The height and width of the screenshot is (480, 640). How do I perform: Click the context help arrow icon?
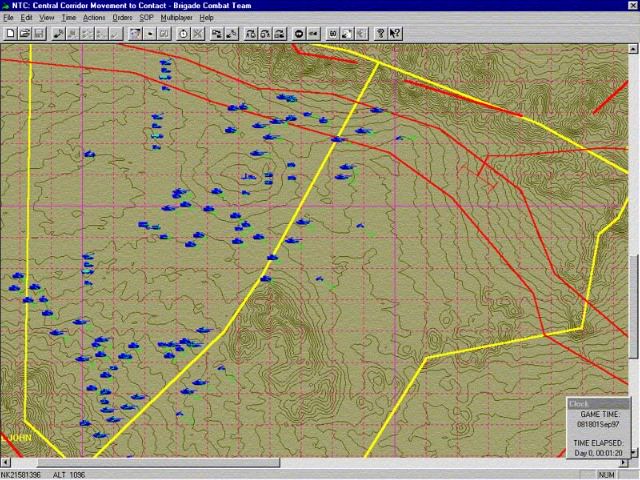pos(395,33)
